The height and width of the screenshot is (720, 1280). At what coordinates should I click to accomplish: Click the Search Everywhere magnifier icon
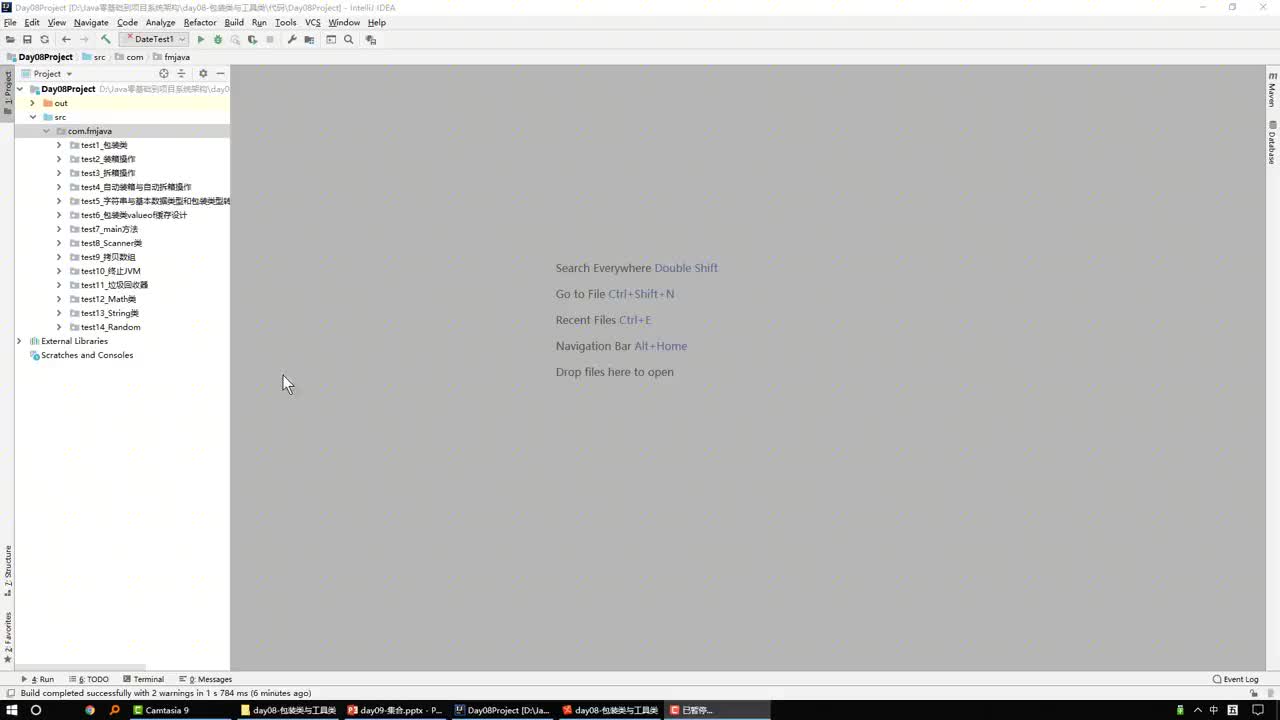point(348,40)
